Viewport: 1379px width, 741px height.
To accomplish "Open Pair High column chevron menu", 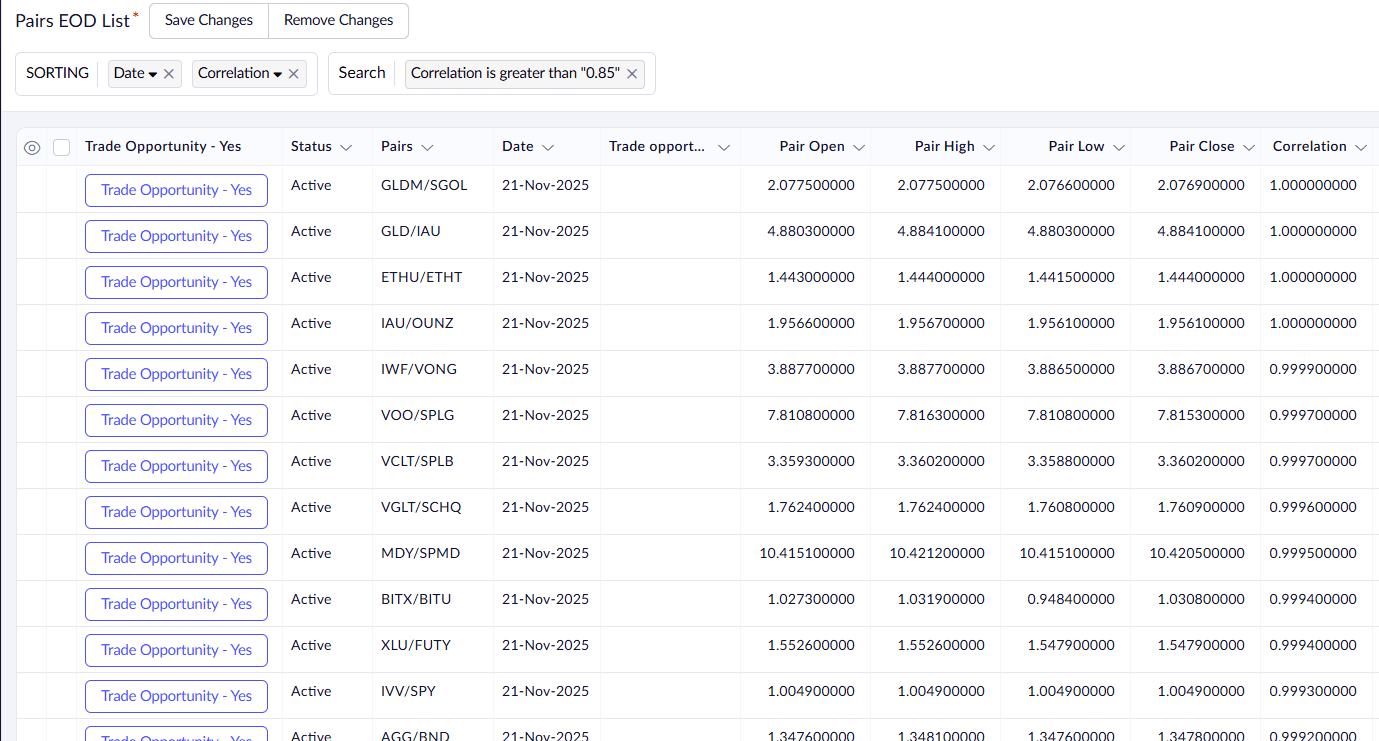I will click(989, 147).
